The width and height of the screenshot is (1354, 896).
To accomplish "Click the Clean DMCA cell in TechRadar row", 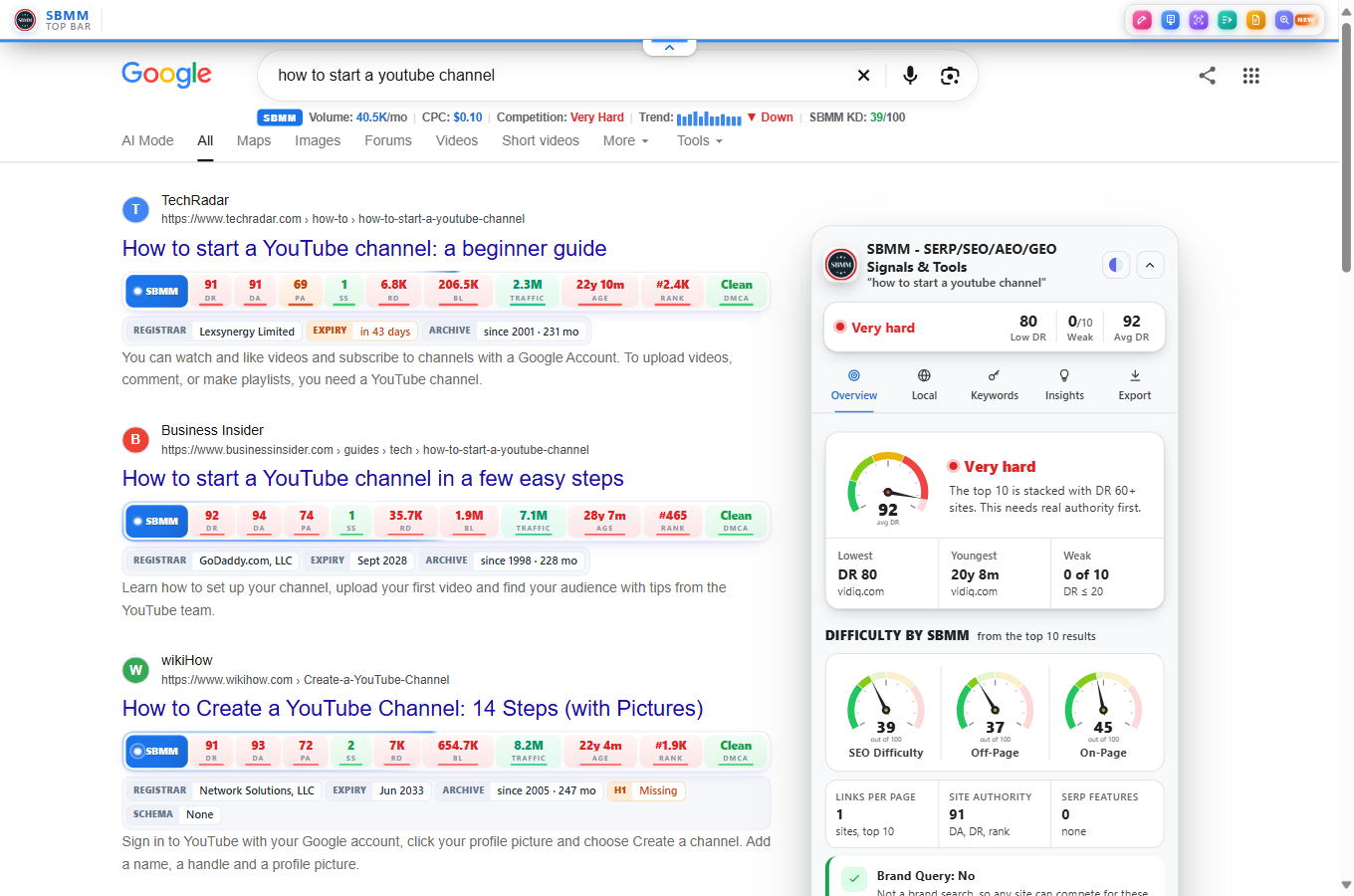I will click(737, 290).
